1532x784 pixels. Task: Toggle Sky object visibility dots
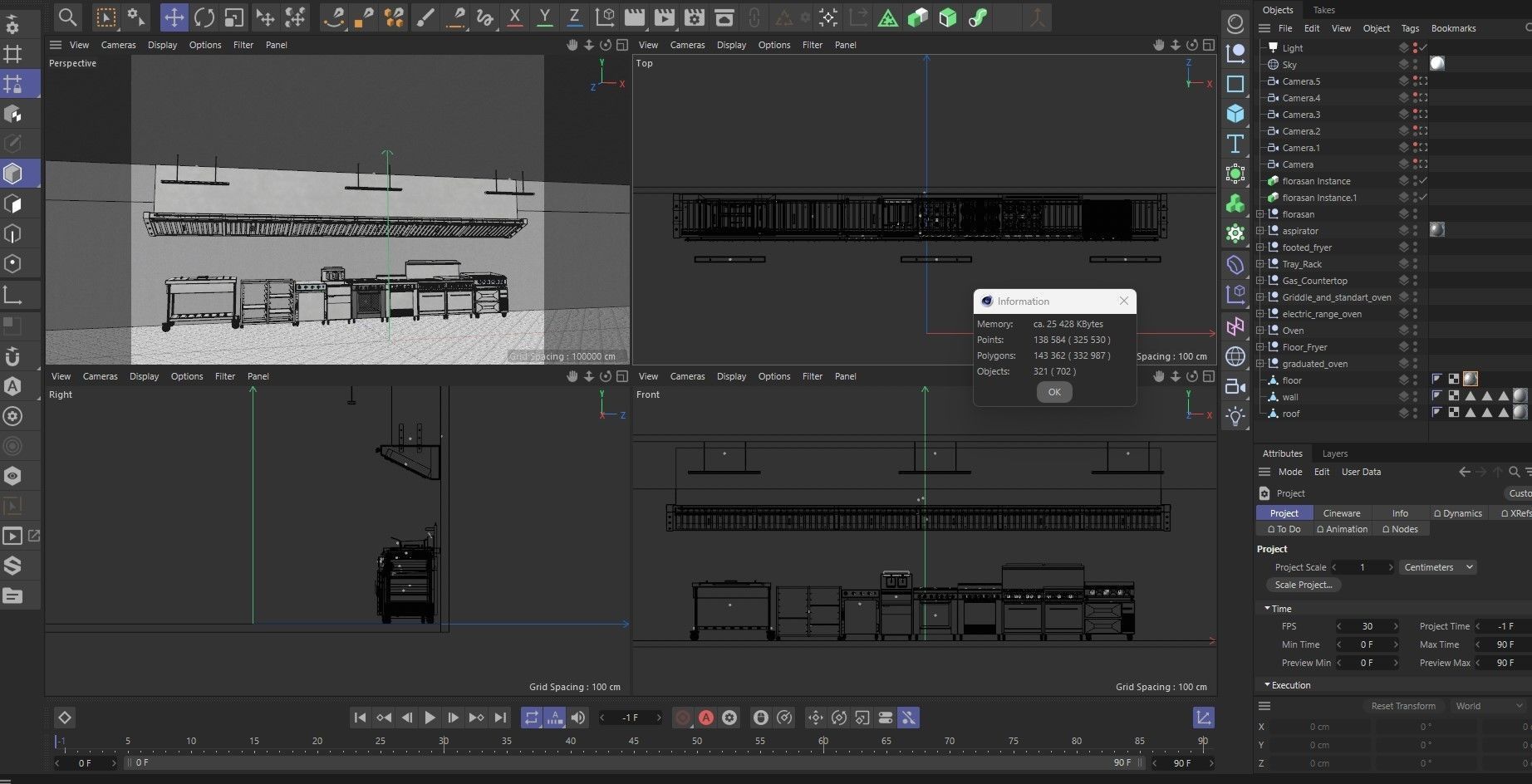1415,64
